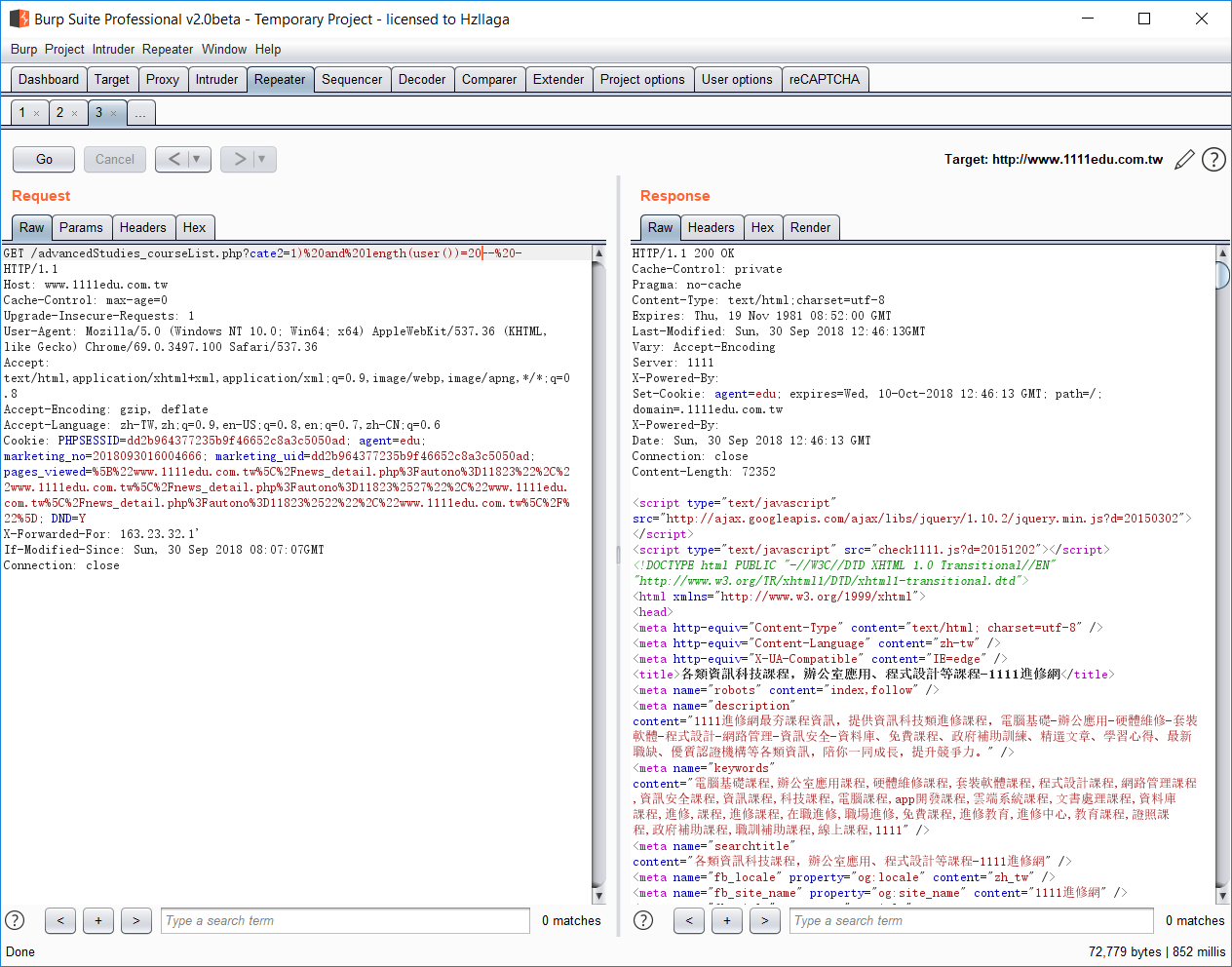
Task: Previous match in response search
Action: [x=689, y=920]
